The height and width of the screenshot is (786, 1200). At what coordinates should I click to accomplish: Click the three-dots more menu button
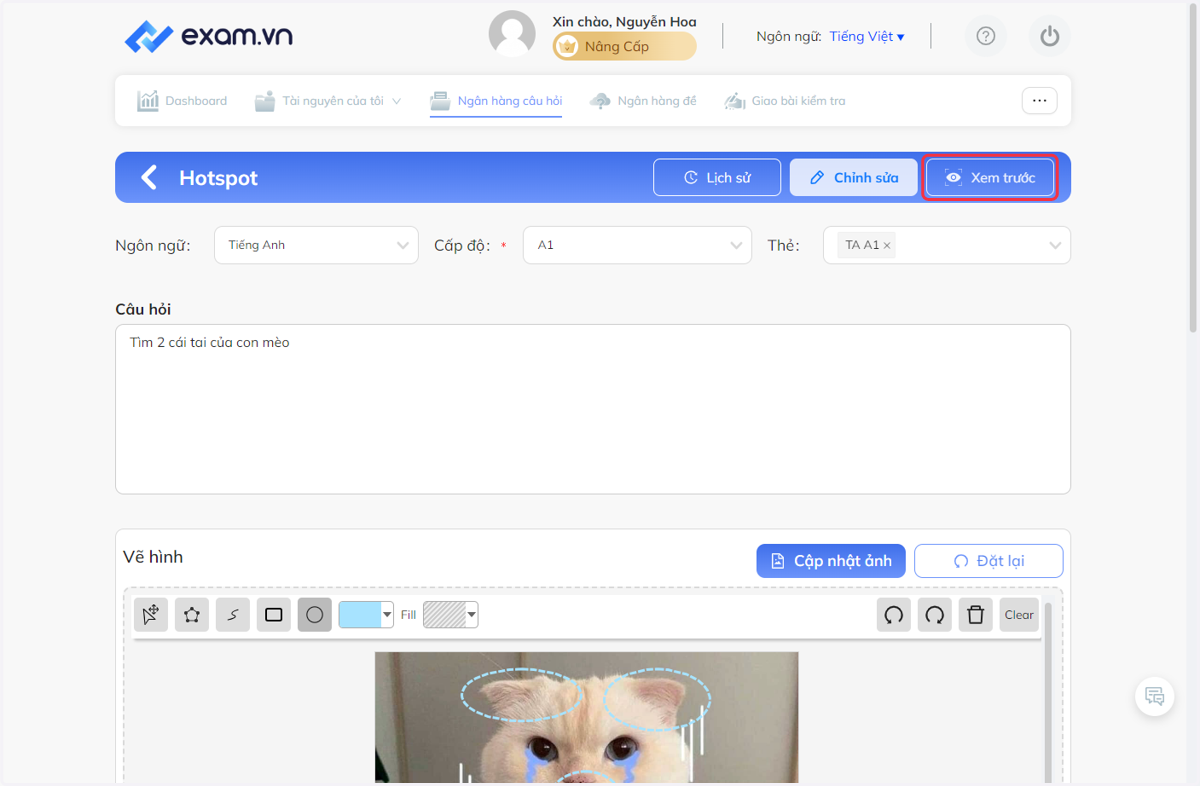tap(1039, 101)
